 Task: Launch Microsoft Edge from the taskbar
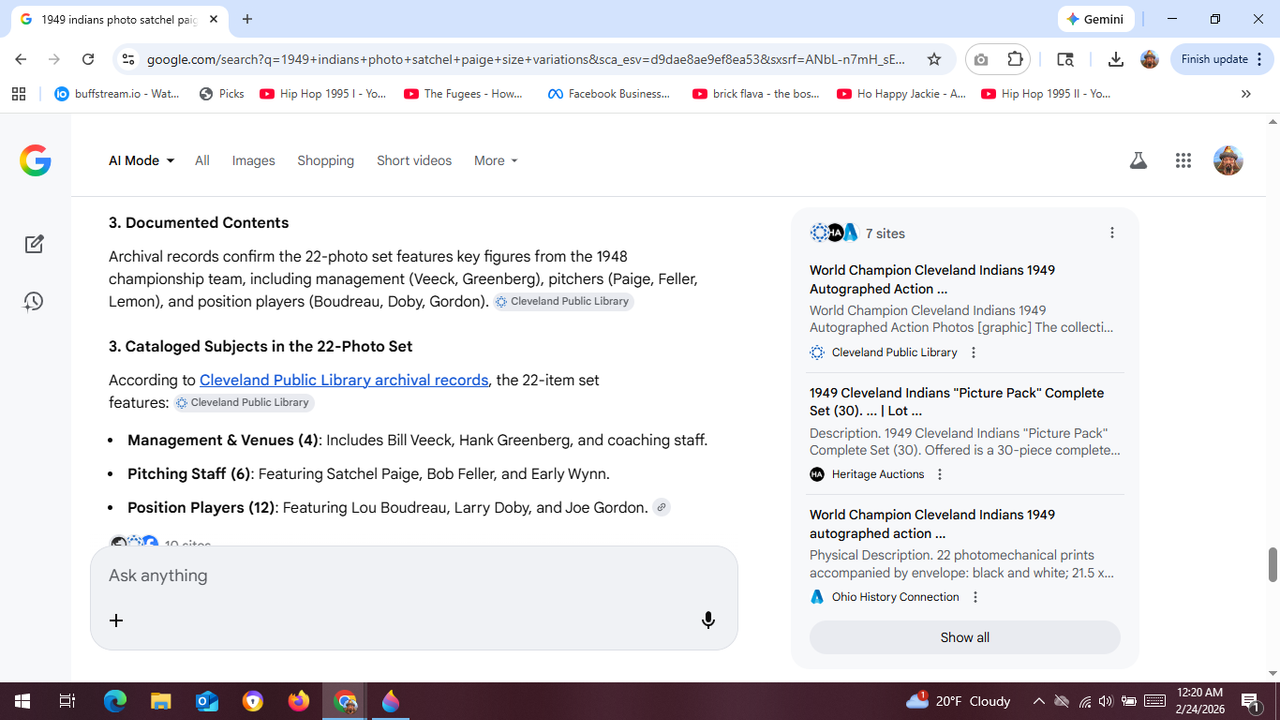(115, 701)
